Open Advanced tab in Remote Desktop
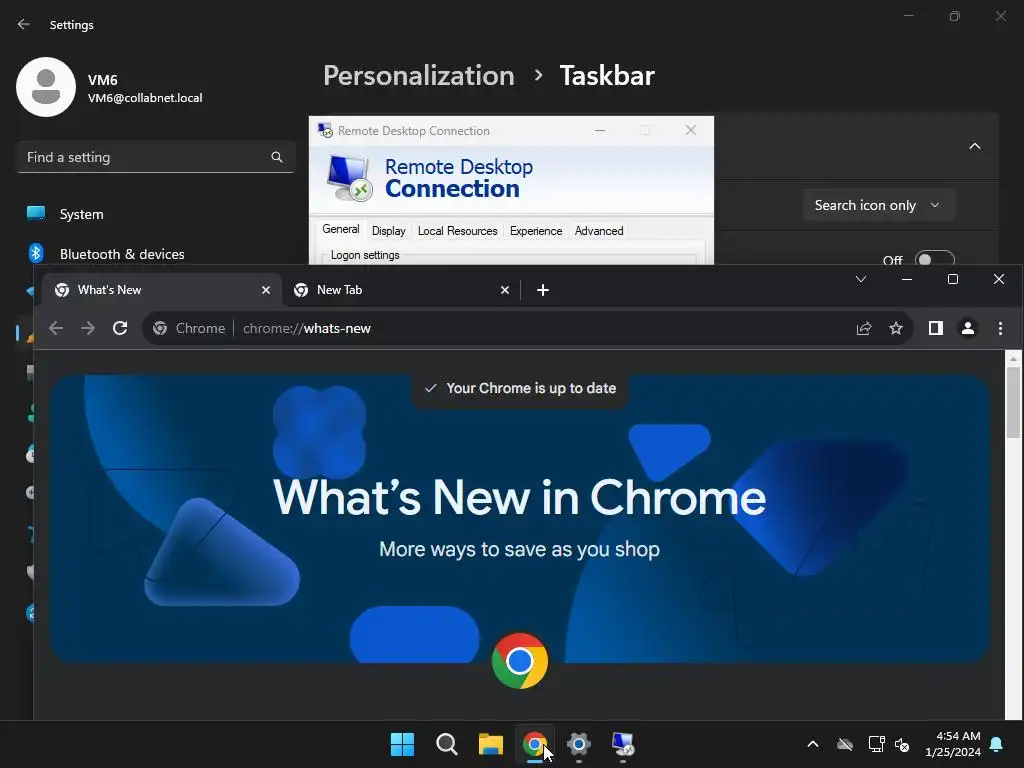 (x=599, y=231)
